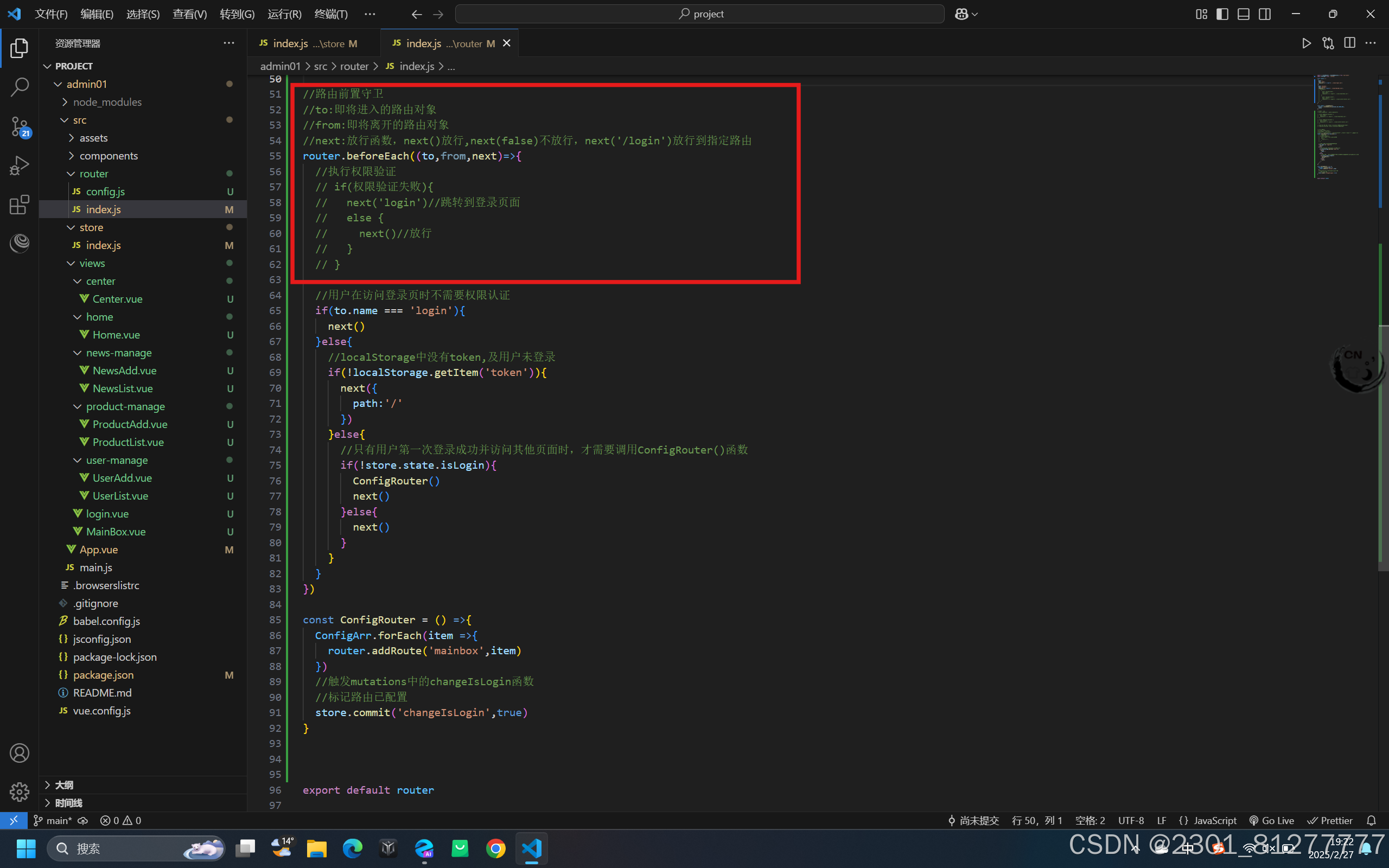1389x868 pixels.
Task: Open the Extensions view
Action: click(20, 205)
